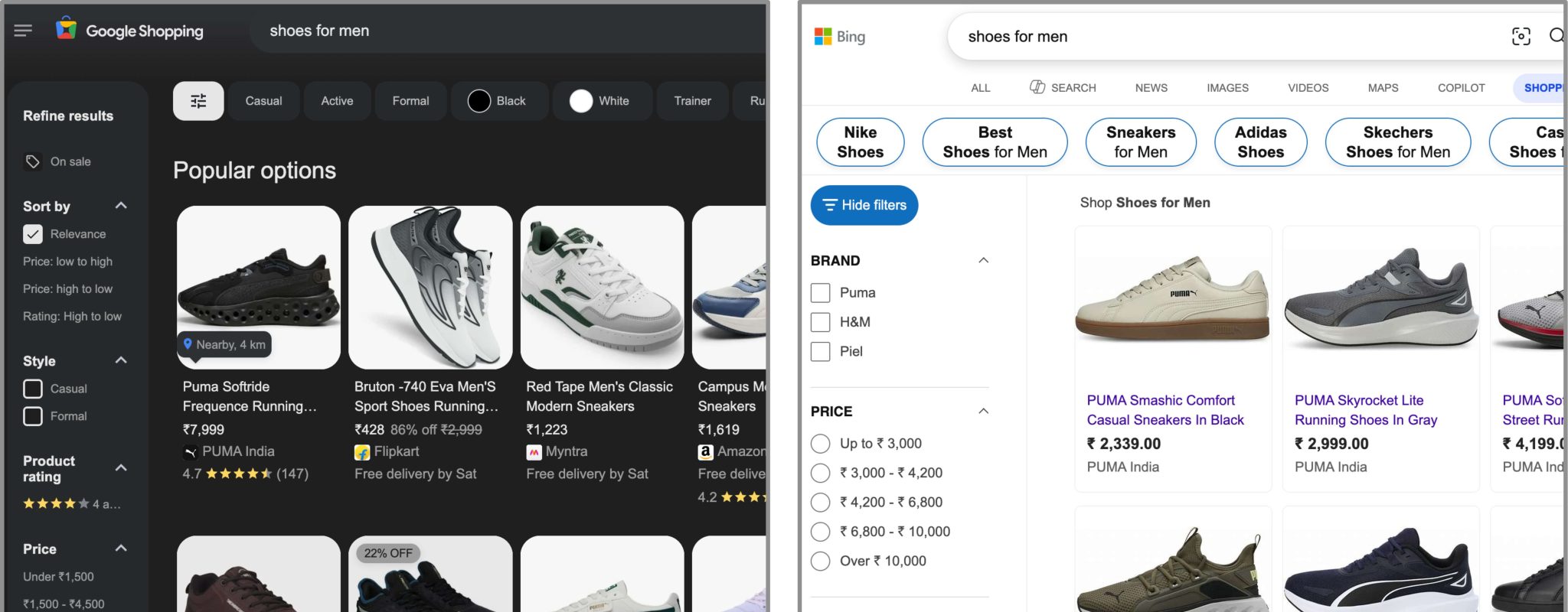The width and height of the screenshot is (1568, 612).
Task: Collapse the Bing BRAND filter section
Action: [983, 261]
